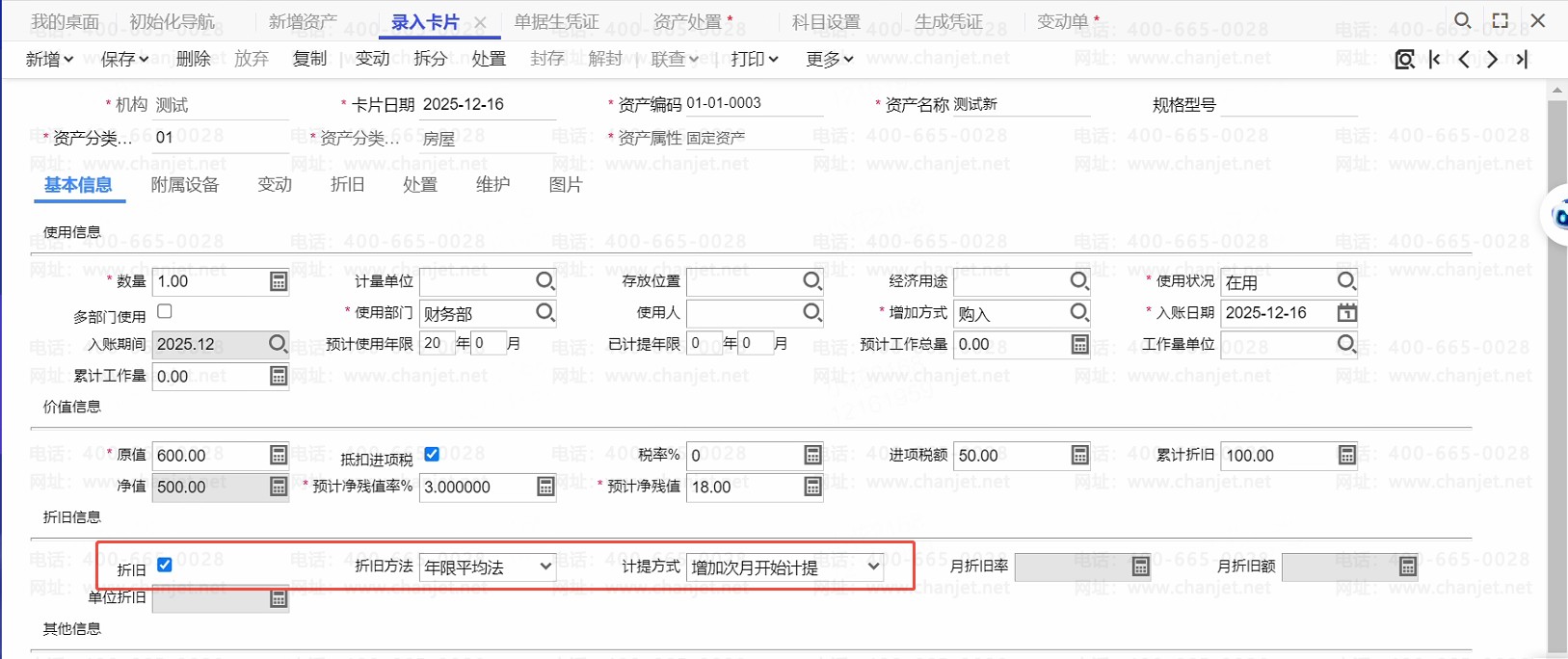Screen dimensions: 1568x659
Task: Click the 复制 toolbar button
Action: click(x=309, y=60)
